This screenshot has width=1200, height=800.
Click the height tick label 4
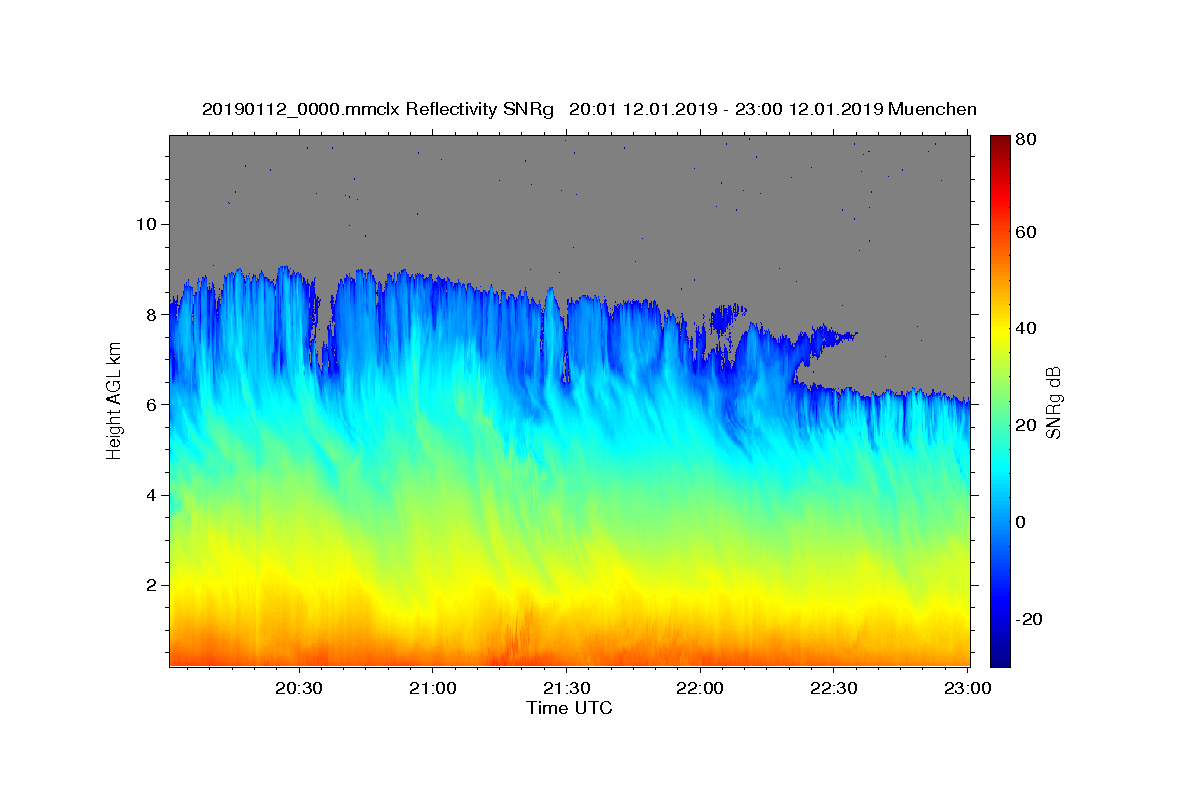pos(151,495)
